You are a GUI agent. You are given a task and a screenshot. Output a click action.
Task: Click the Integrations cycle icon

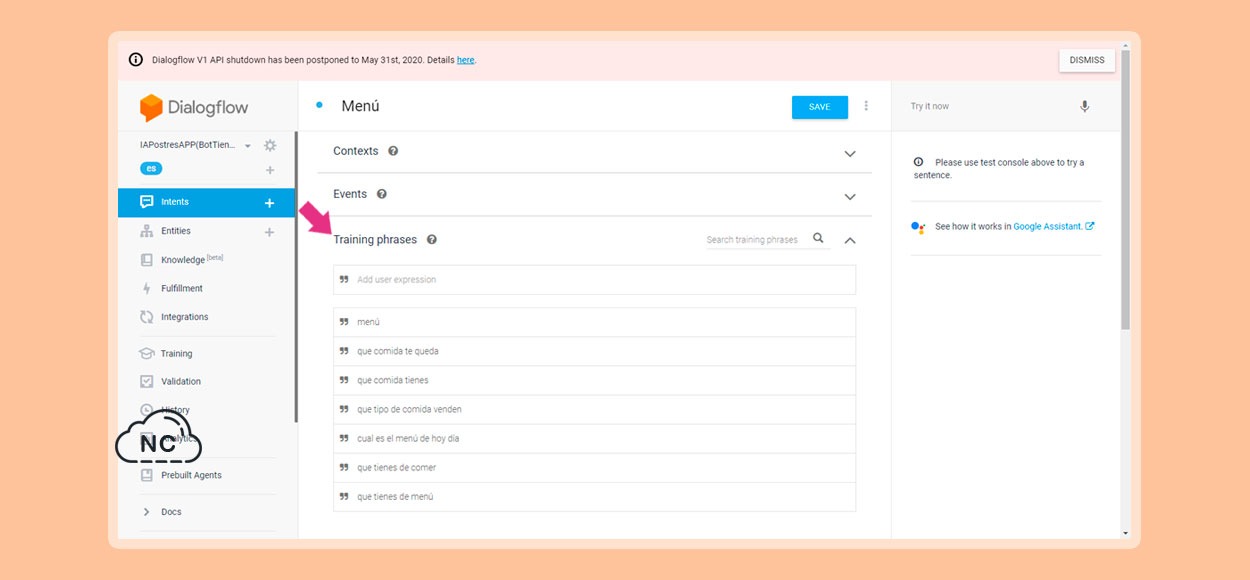pos(147,317)
